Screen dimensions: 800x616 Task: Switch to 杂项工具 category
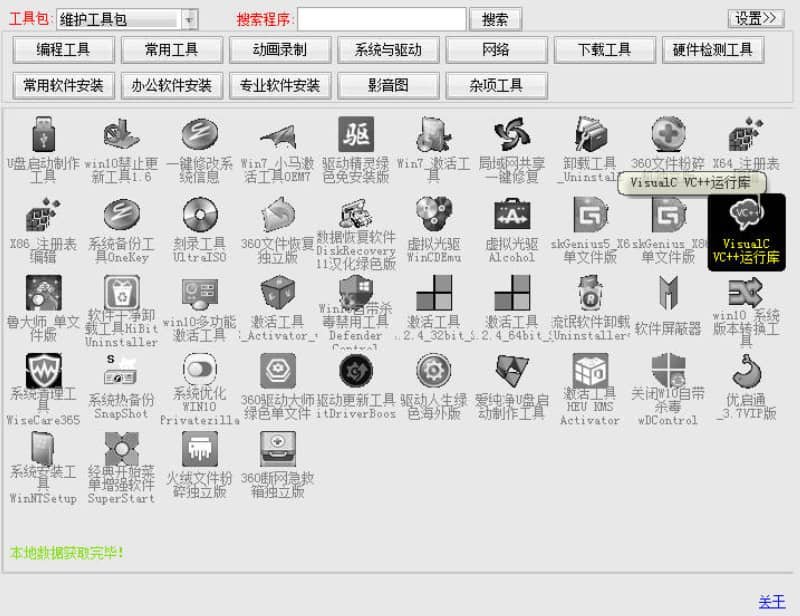point(496,85)
